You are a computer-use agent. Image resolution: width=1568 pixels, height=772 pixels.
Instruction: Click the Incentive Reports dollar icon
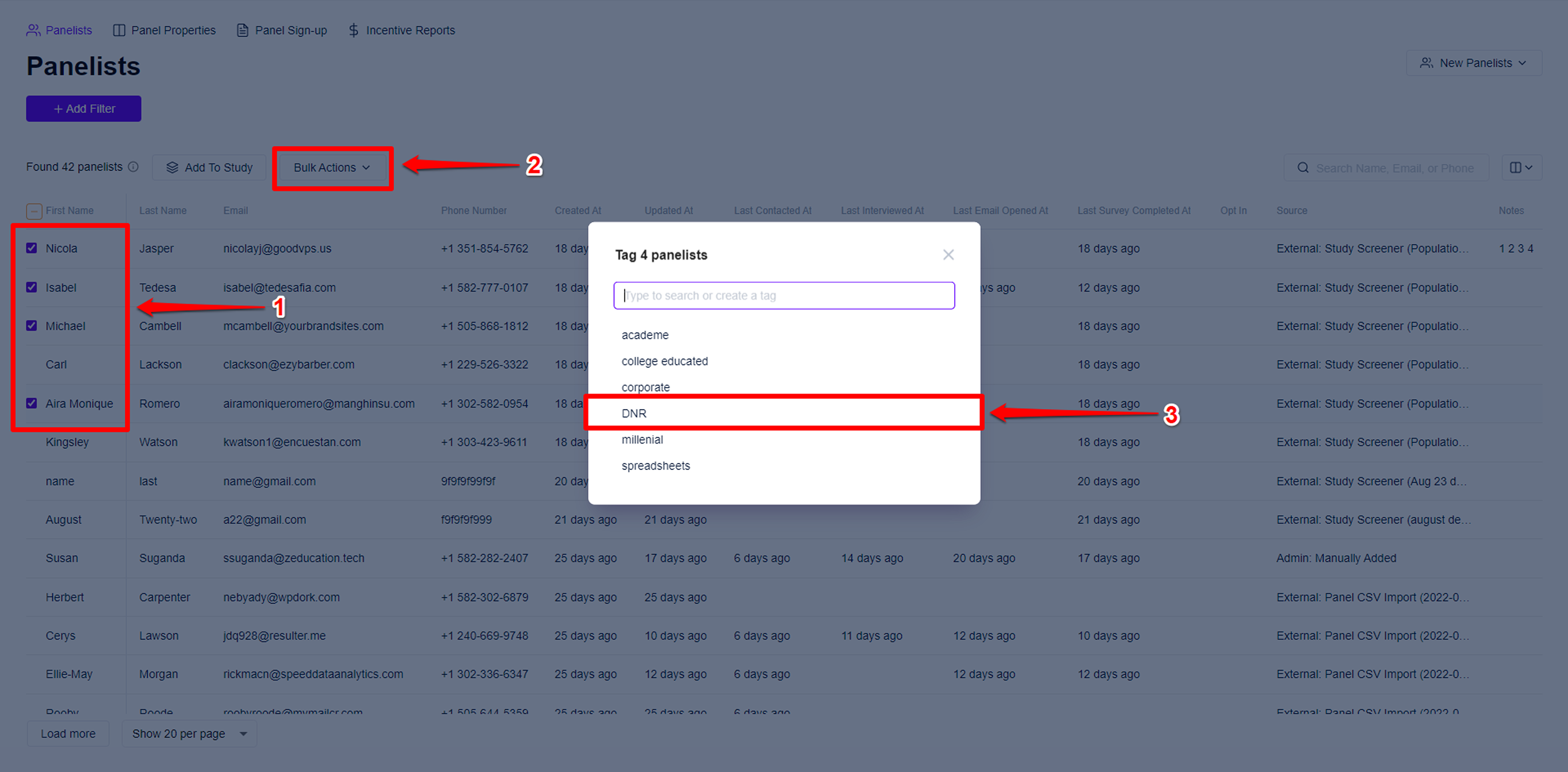click(354, 30)
